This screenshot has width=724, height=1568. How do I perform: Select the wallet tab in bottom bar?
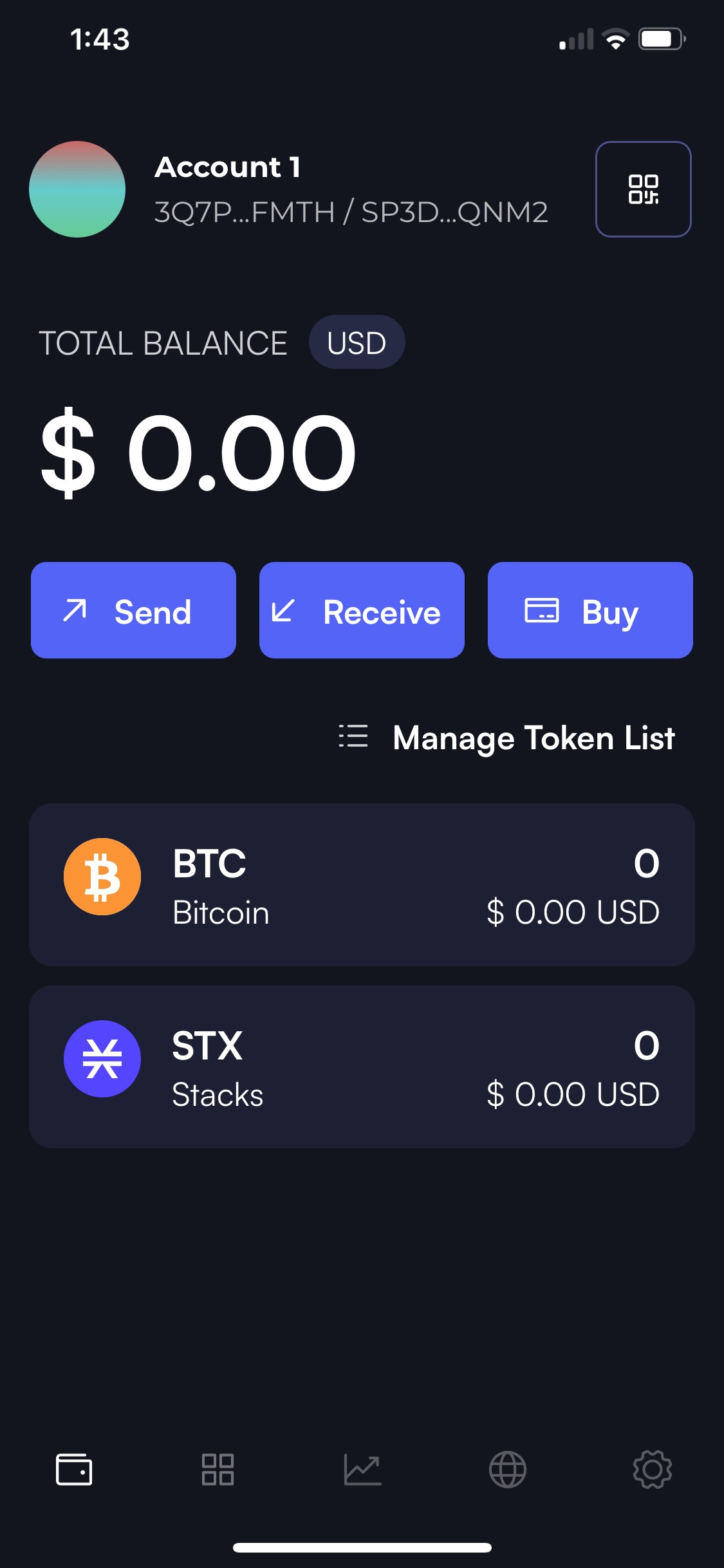(x=74, y=1470)
